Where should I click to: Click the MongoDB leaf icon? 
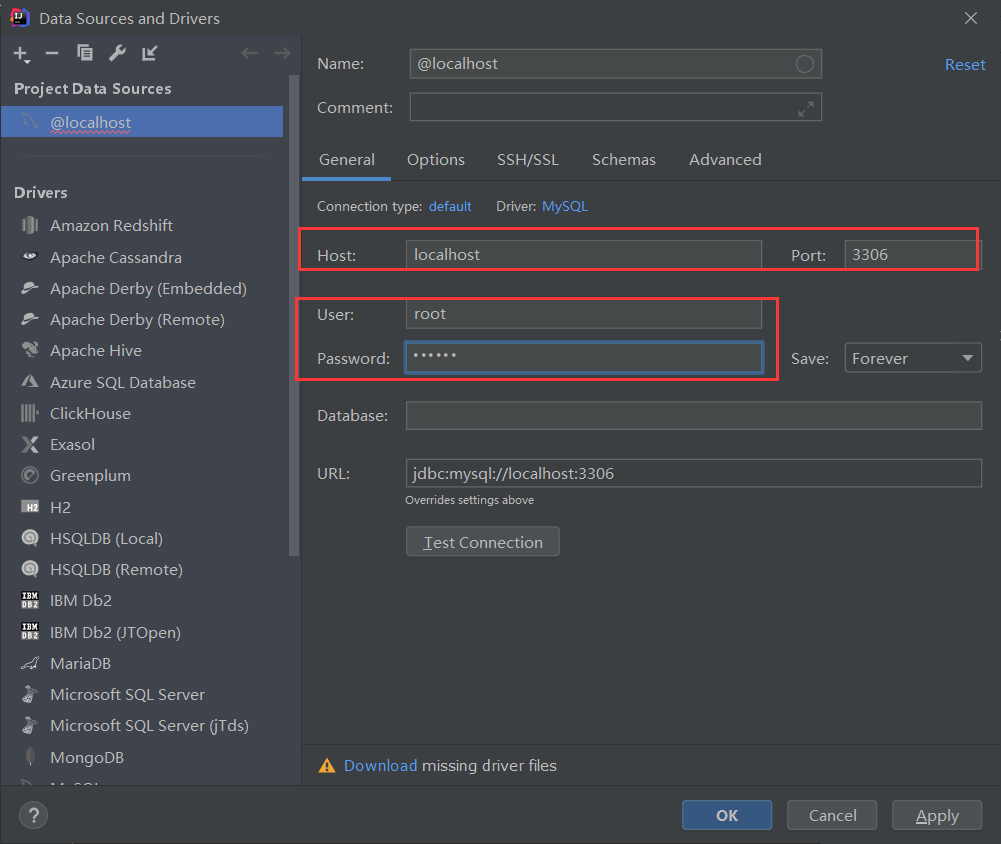point(29,757)
